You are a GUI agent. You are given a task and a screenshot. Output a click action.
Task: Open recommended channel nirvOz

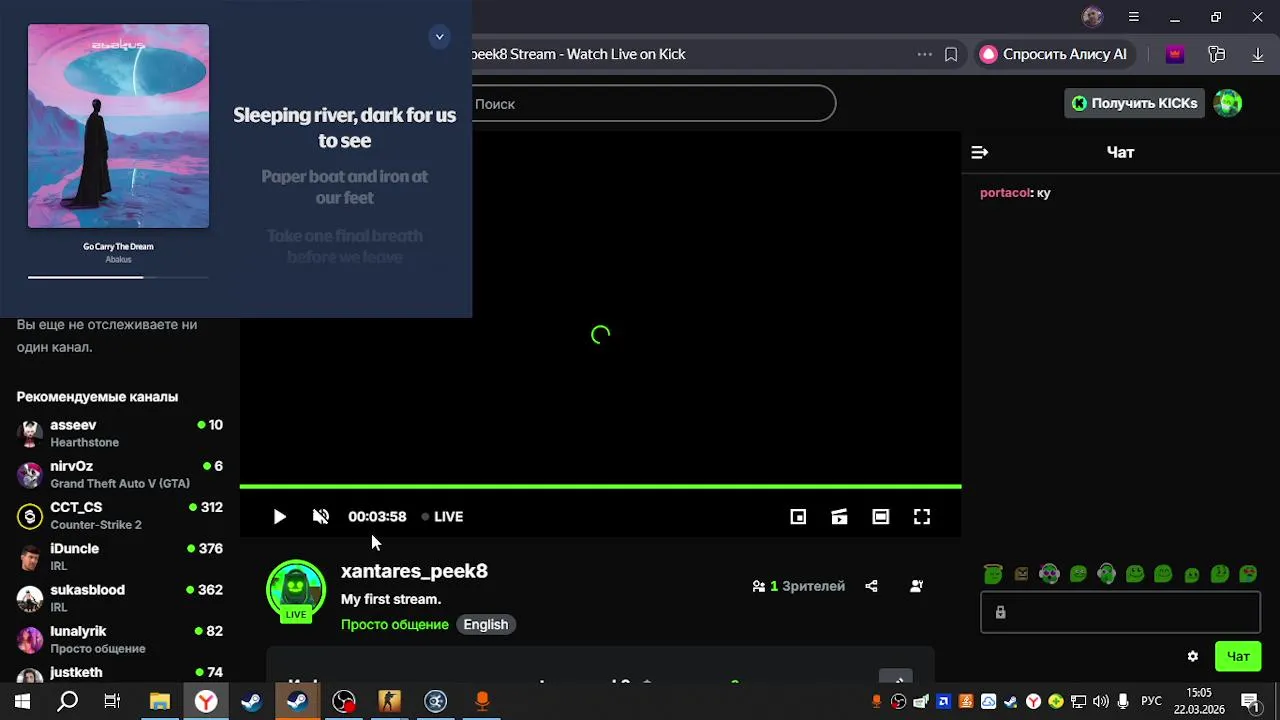click(120, 474)
